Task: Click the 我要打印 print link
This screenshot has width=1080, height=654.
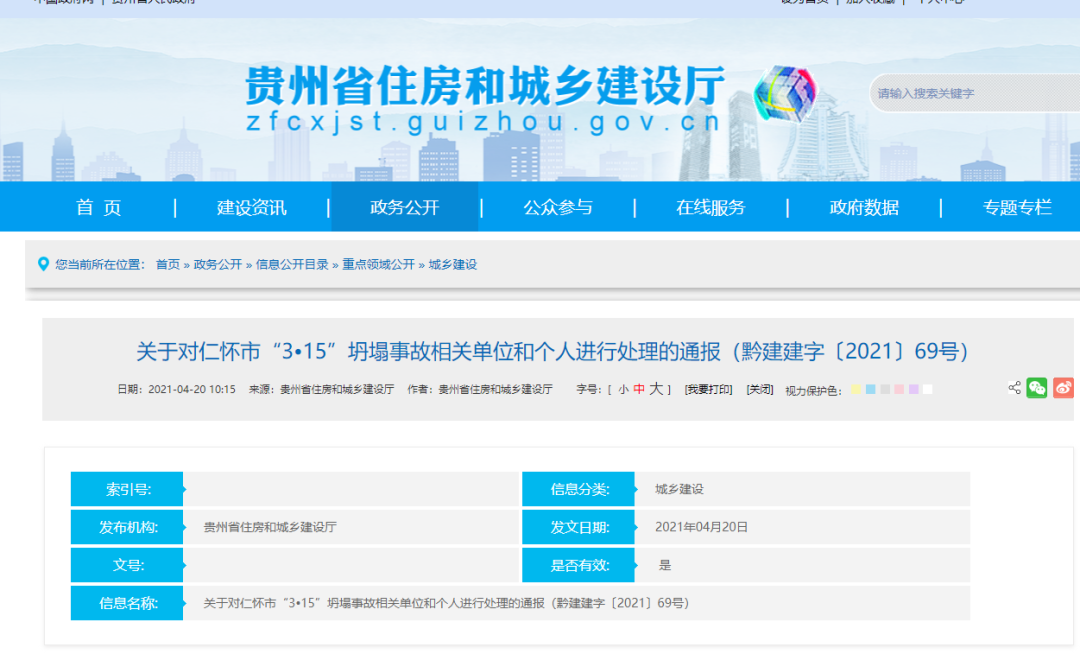Action: tap(708, 389)
